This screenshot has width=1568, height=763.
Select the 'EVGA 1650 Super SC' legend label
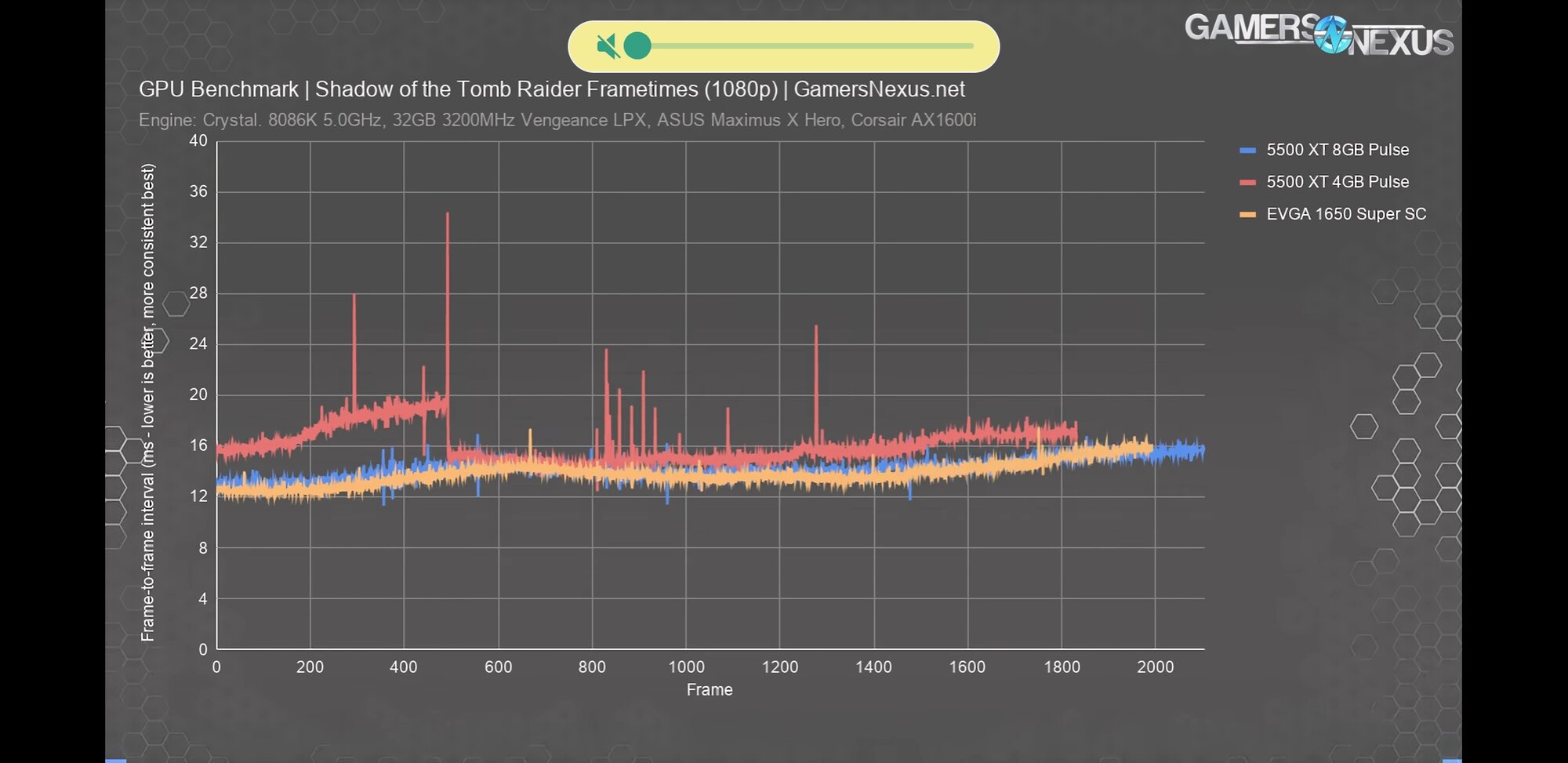coord(1346,214)
